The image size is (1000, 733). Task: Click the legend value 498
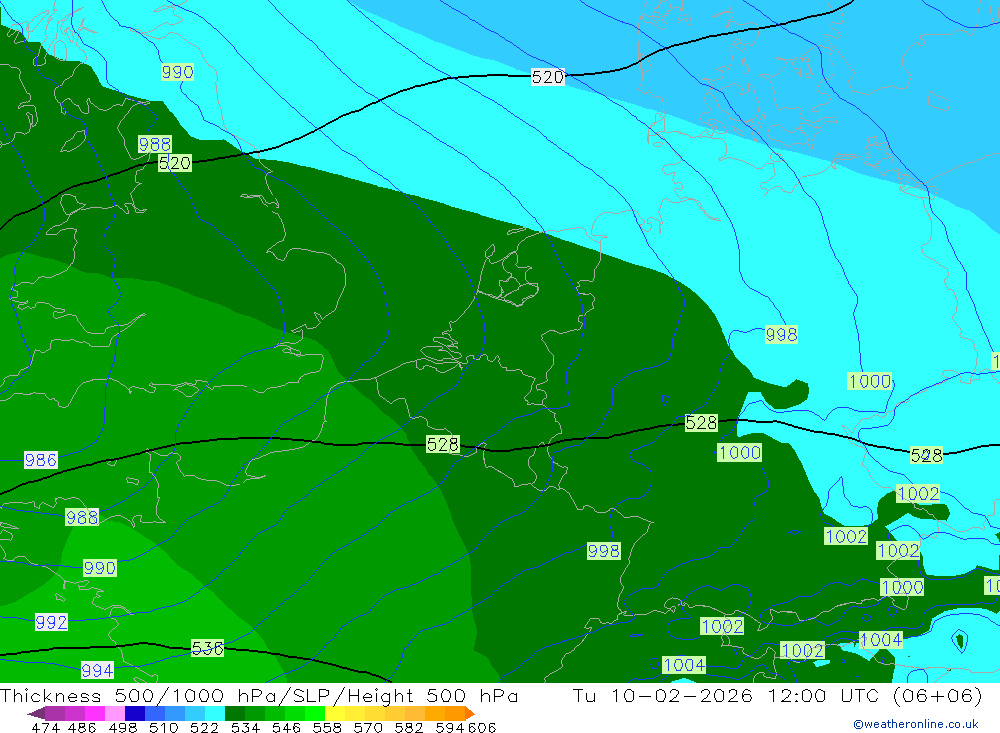(x=123, y=727)
